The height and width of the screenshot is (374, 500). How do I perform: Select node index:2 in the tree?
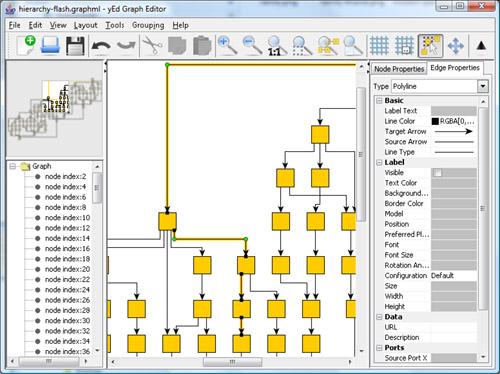click(x=65, y=177)
